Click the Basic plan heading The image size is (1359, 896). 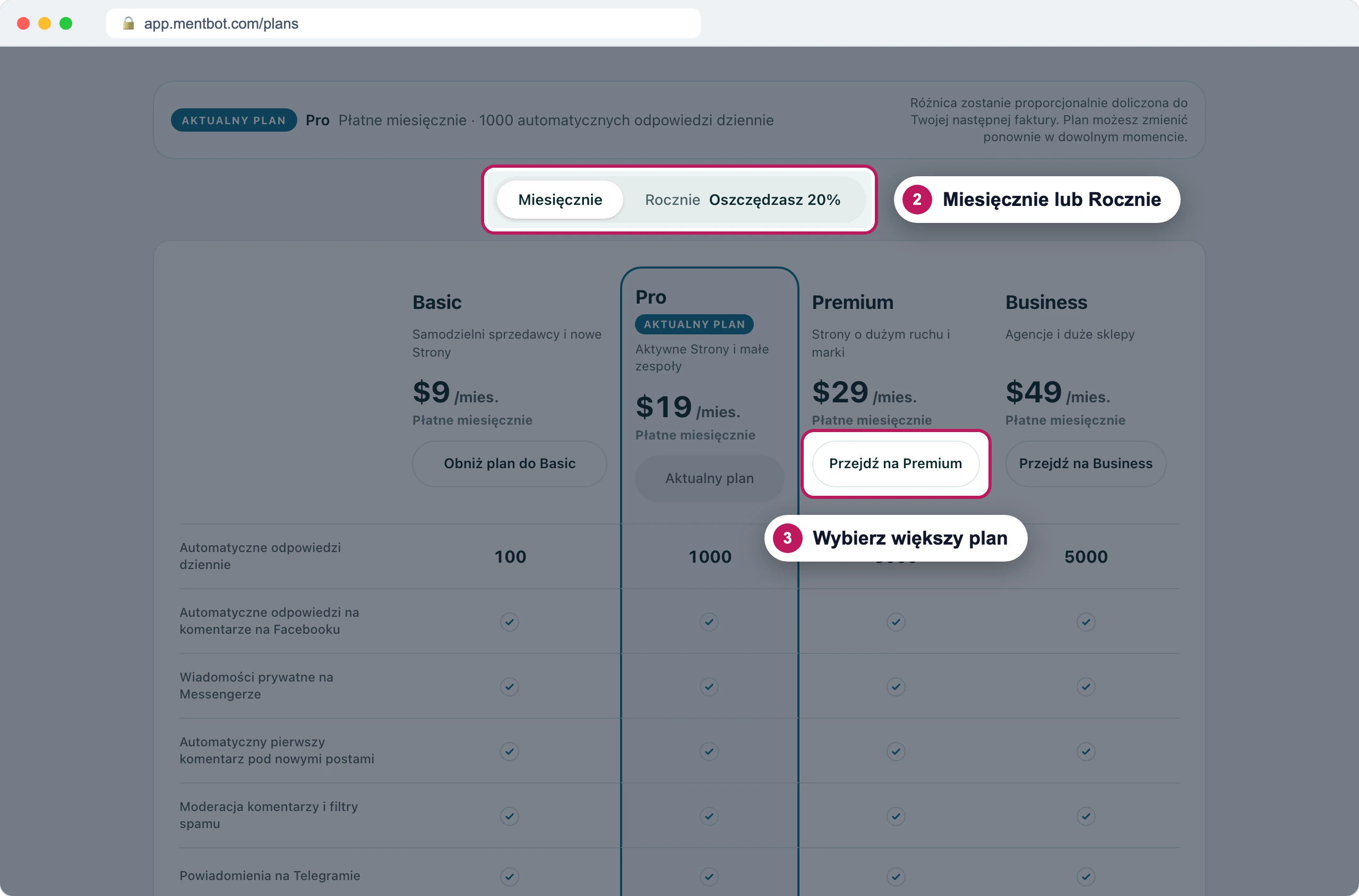click(x=436, y=302)
